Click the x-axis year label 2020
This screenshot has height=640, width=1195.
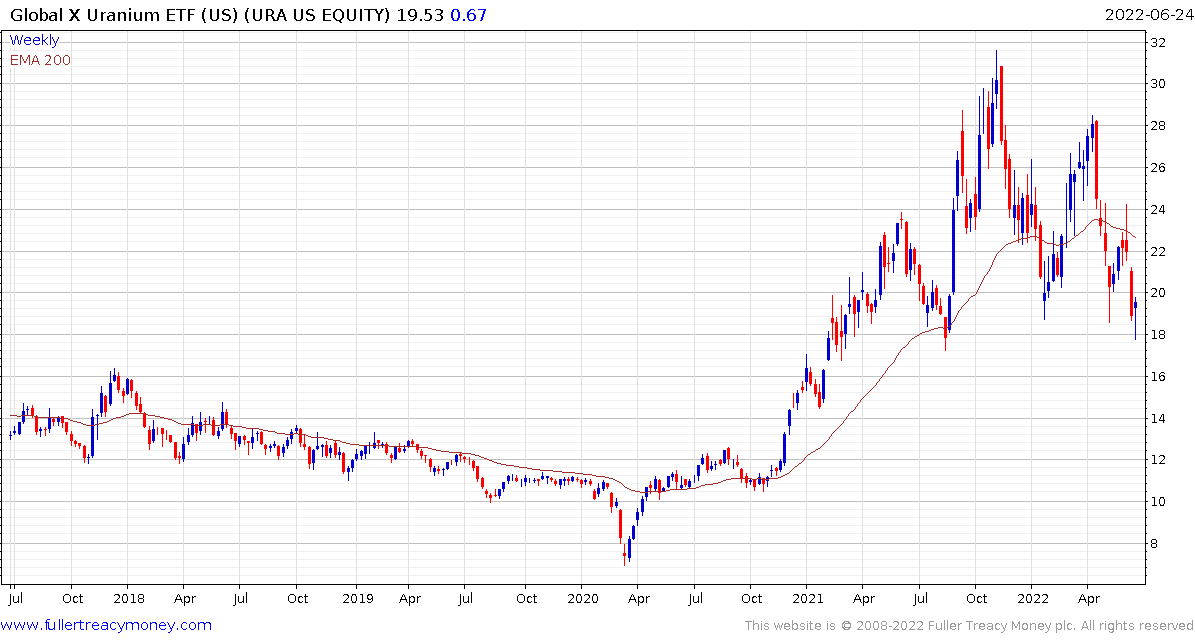[x=581, y=599]
